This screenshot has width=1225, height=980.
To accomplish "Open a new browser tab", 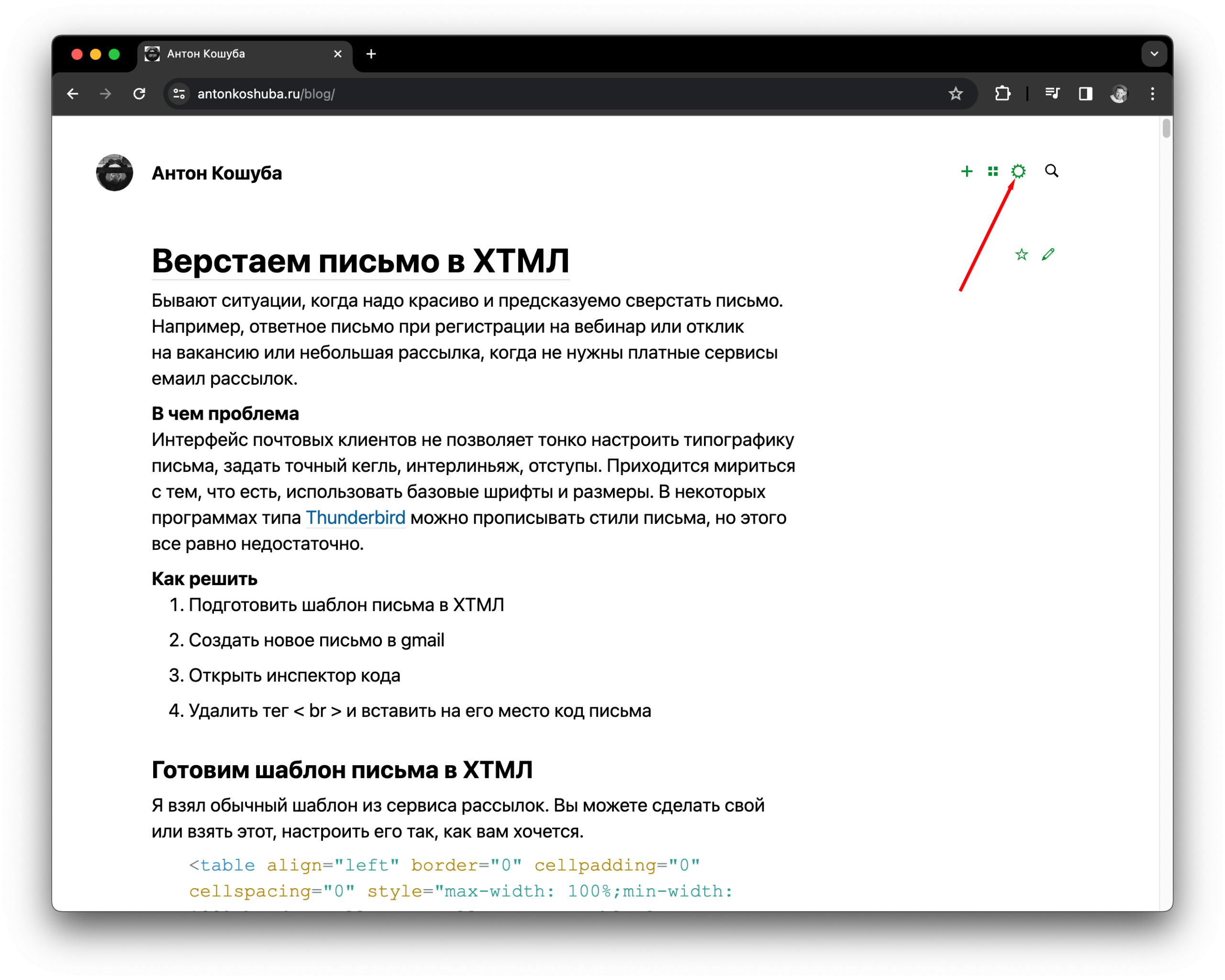I will 371,54.
